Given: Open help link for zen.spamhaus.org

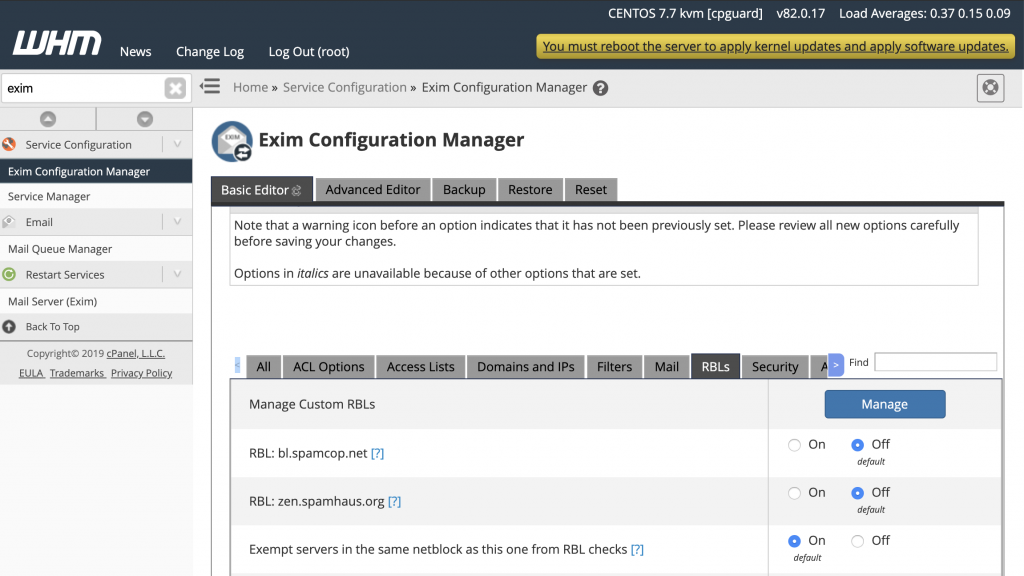Looking at the screenshot, I should (x=394, y=502).
